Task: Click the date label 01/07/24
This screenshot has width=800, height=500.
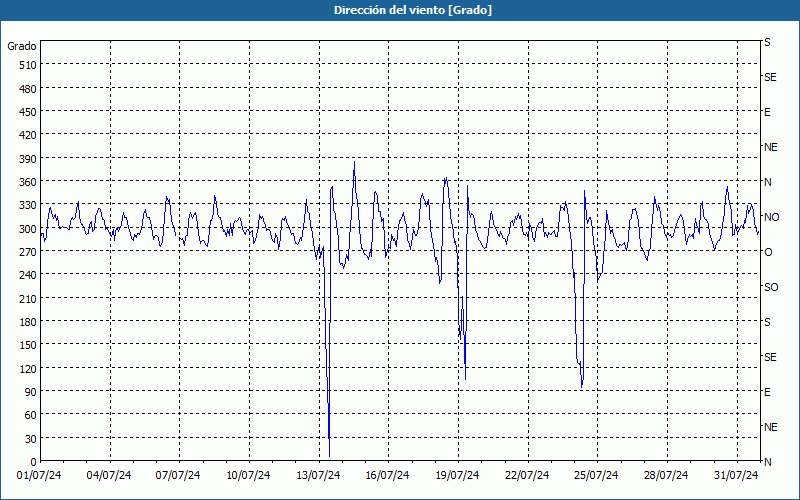Action: 39,476
